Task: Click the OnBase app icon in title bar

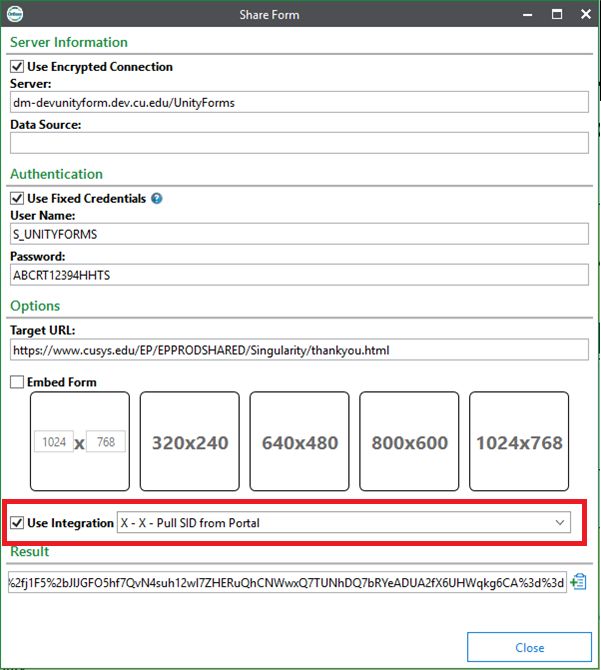Action: 15,14
